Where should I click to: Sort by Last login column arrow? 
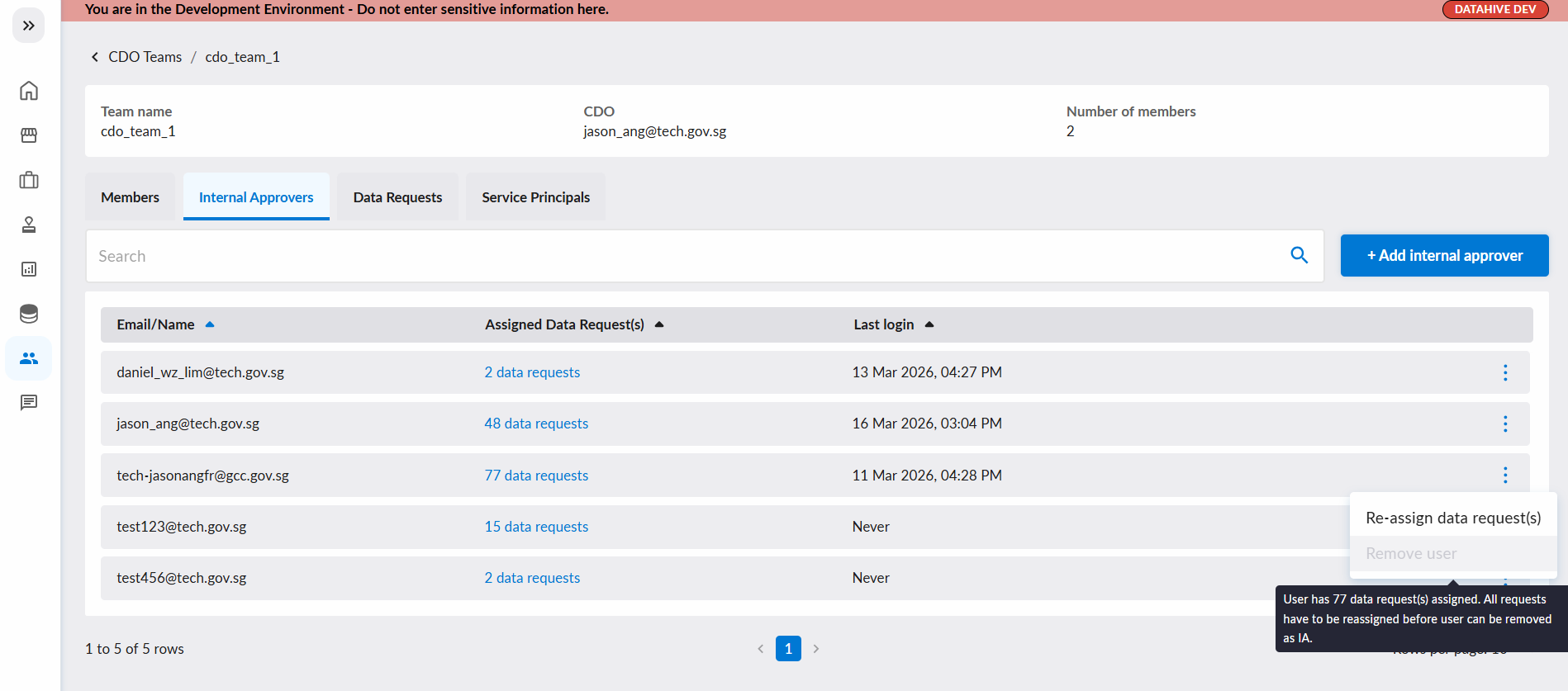(929, 324)
